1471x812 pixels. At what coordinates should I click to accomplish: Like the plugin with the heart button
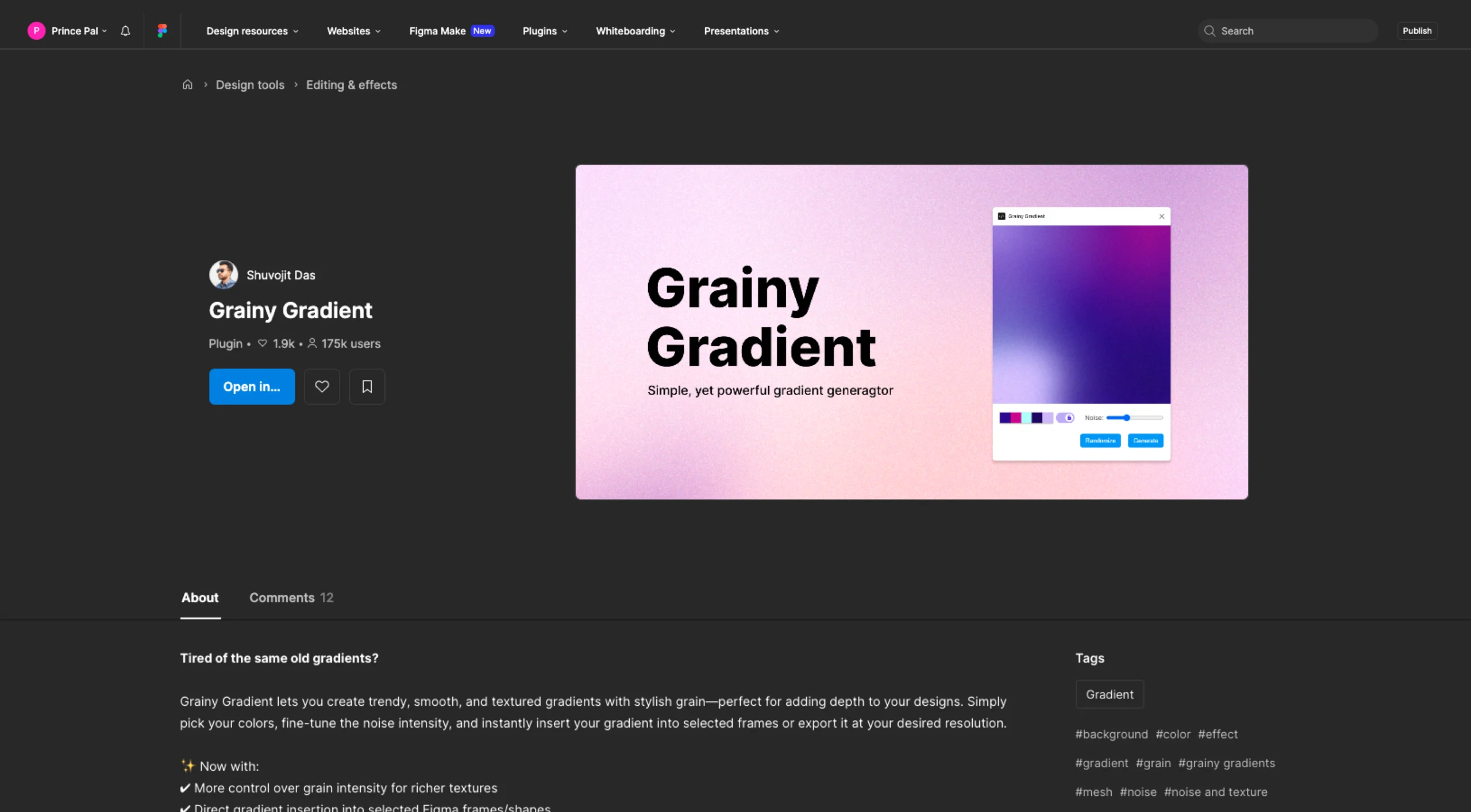pyautogui.click(x=322, y=386)
